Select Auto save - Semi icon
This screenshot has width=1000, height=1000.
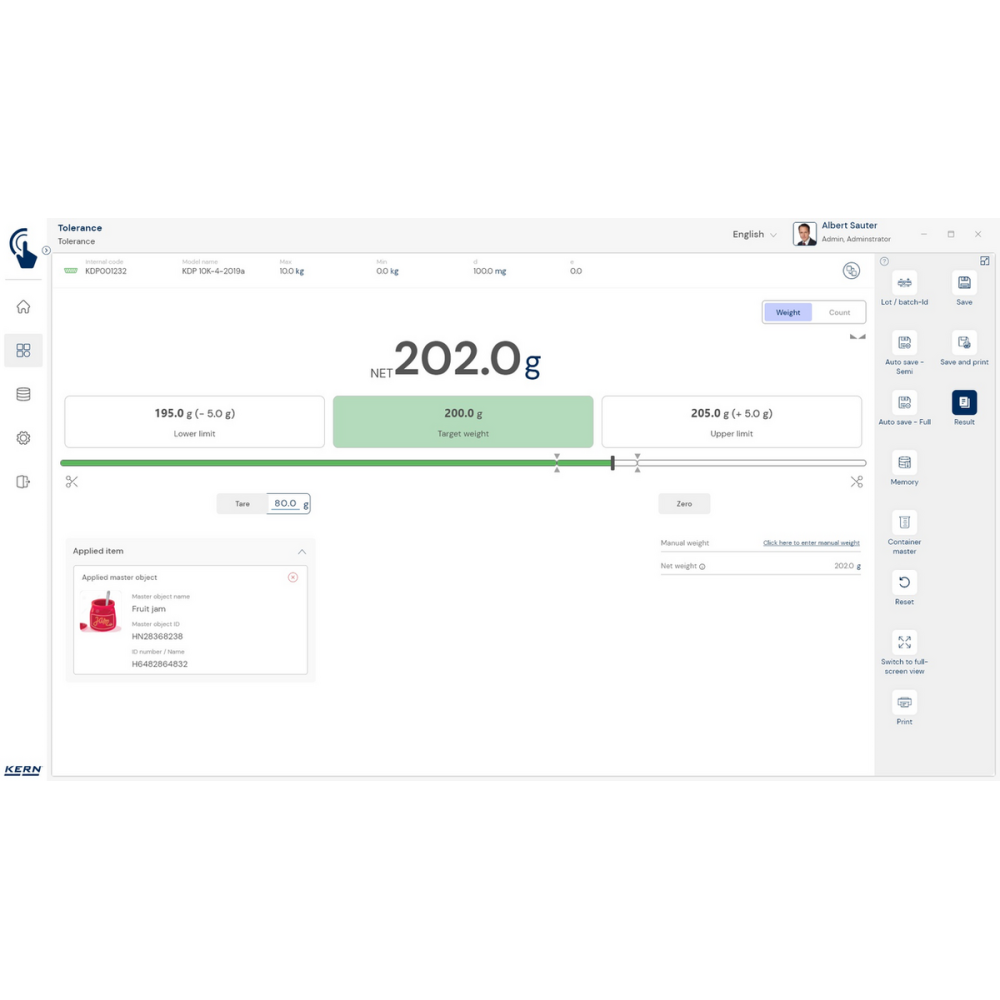tap(904, 343)
